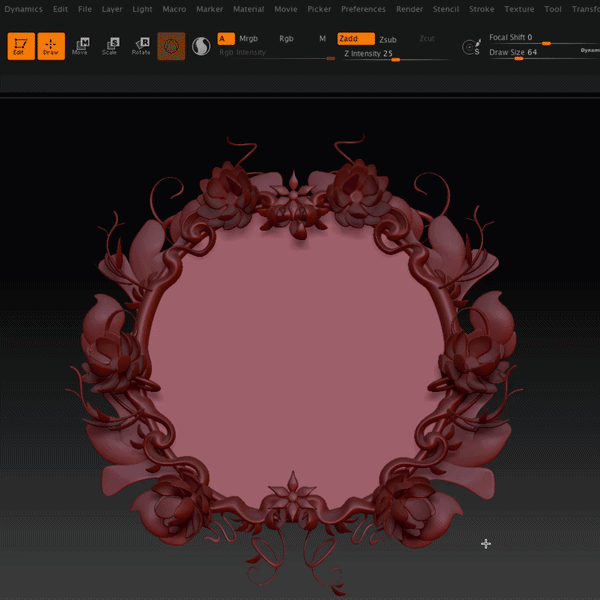Click the bottom star flower ornament
Image resolution: width=600 pixels, height=600 pixels.
pos(293,497)
